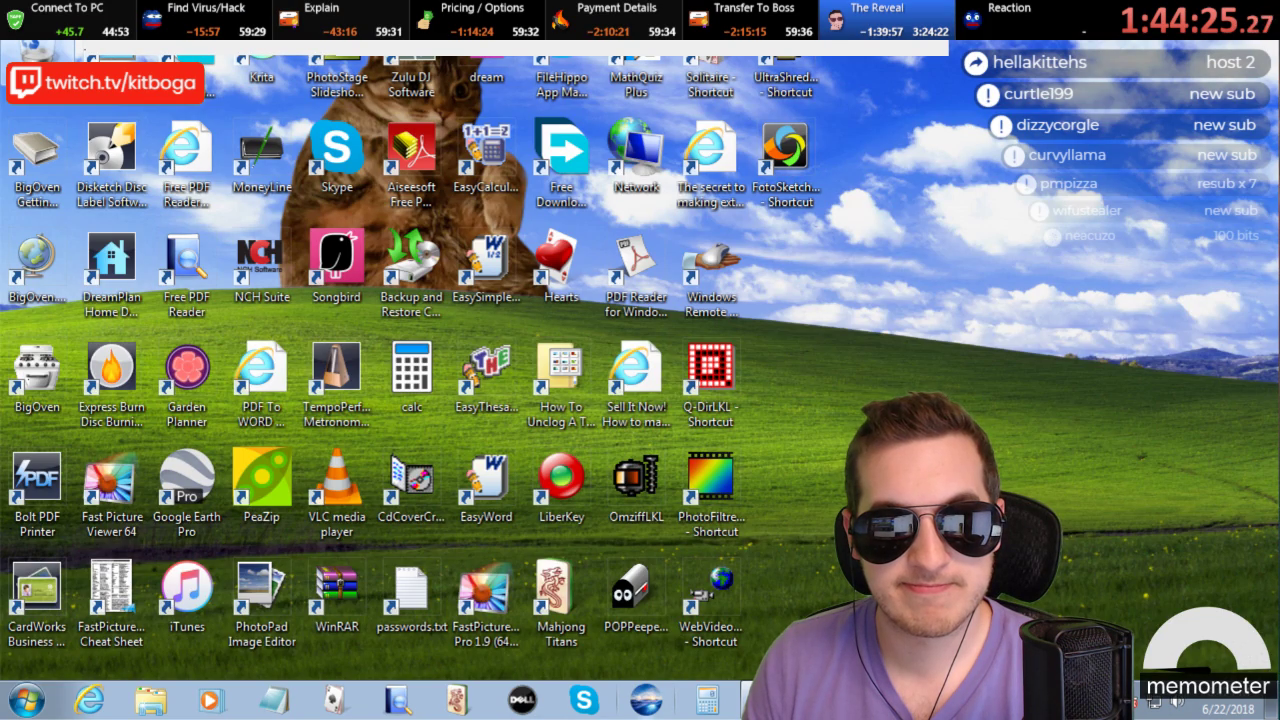Open the notepad-style taskbar icon
The height and width of the screenshot is (720, 1280).
coord(274,700)
